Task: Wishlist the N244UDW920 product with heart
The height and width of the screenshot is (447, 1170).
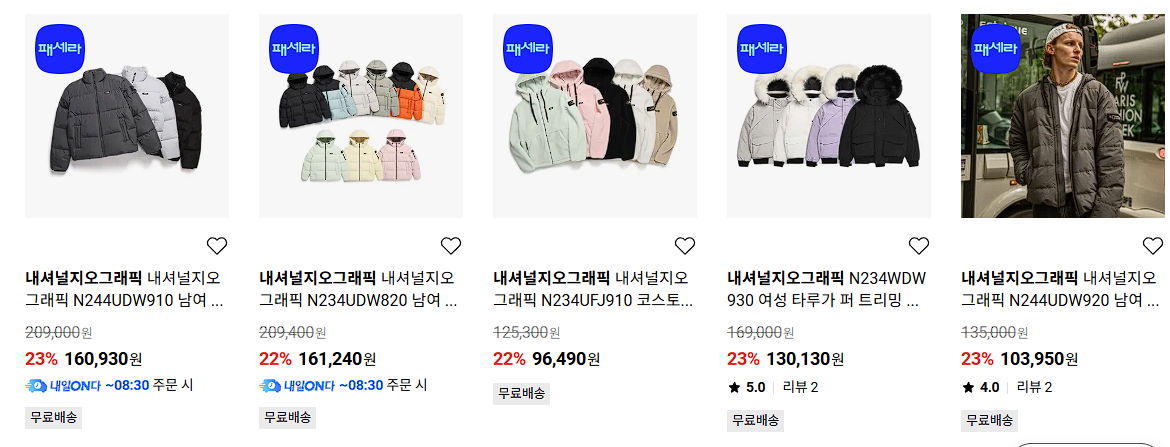Action: point(1153,246)
